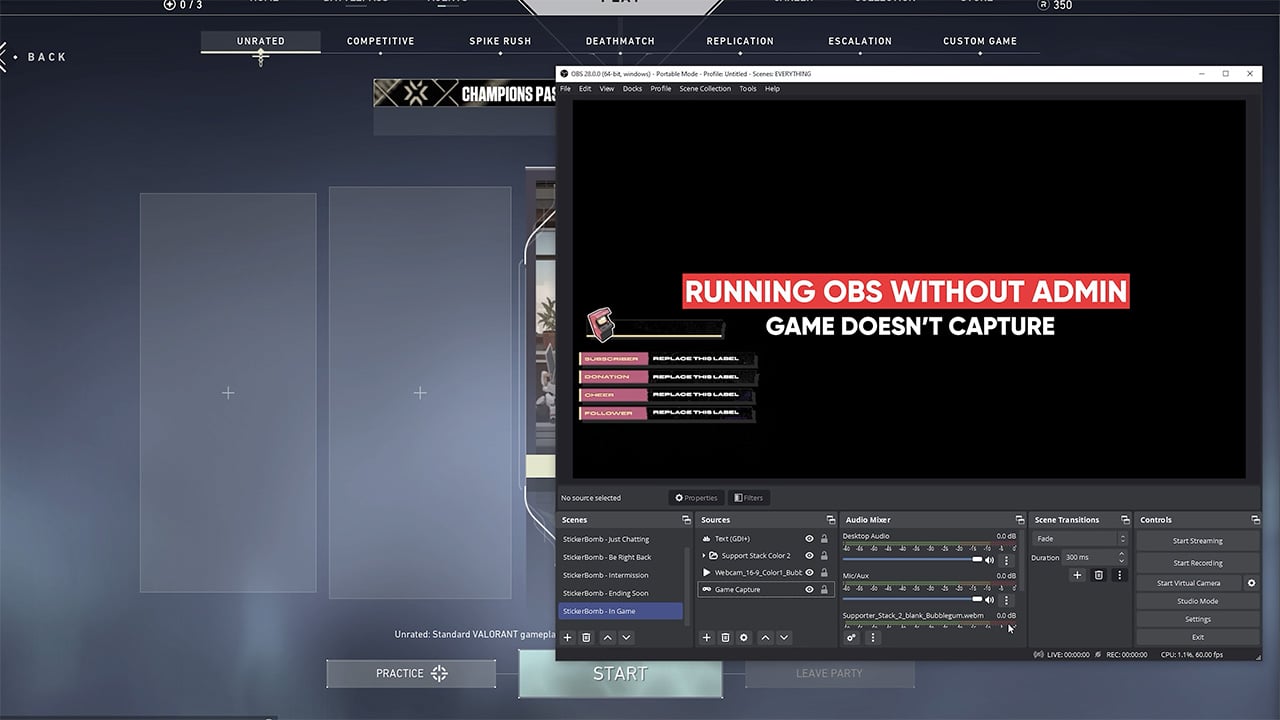Open scene transition three-dot properties

(1119, 575)
